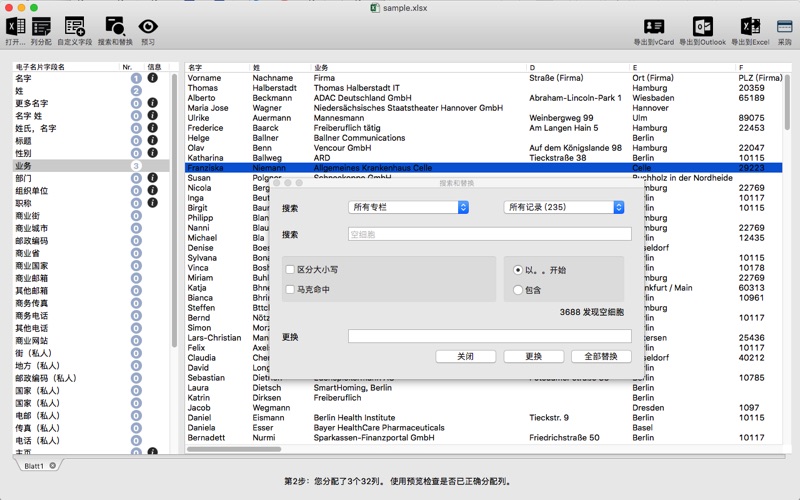Select the Franziska Niemann row
Viewport: 800px width, 500px height.
[484, 168]
